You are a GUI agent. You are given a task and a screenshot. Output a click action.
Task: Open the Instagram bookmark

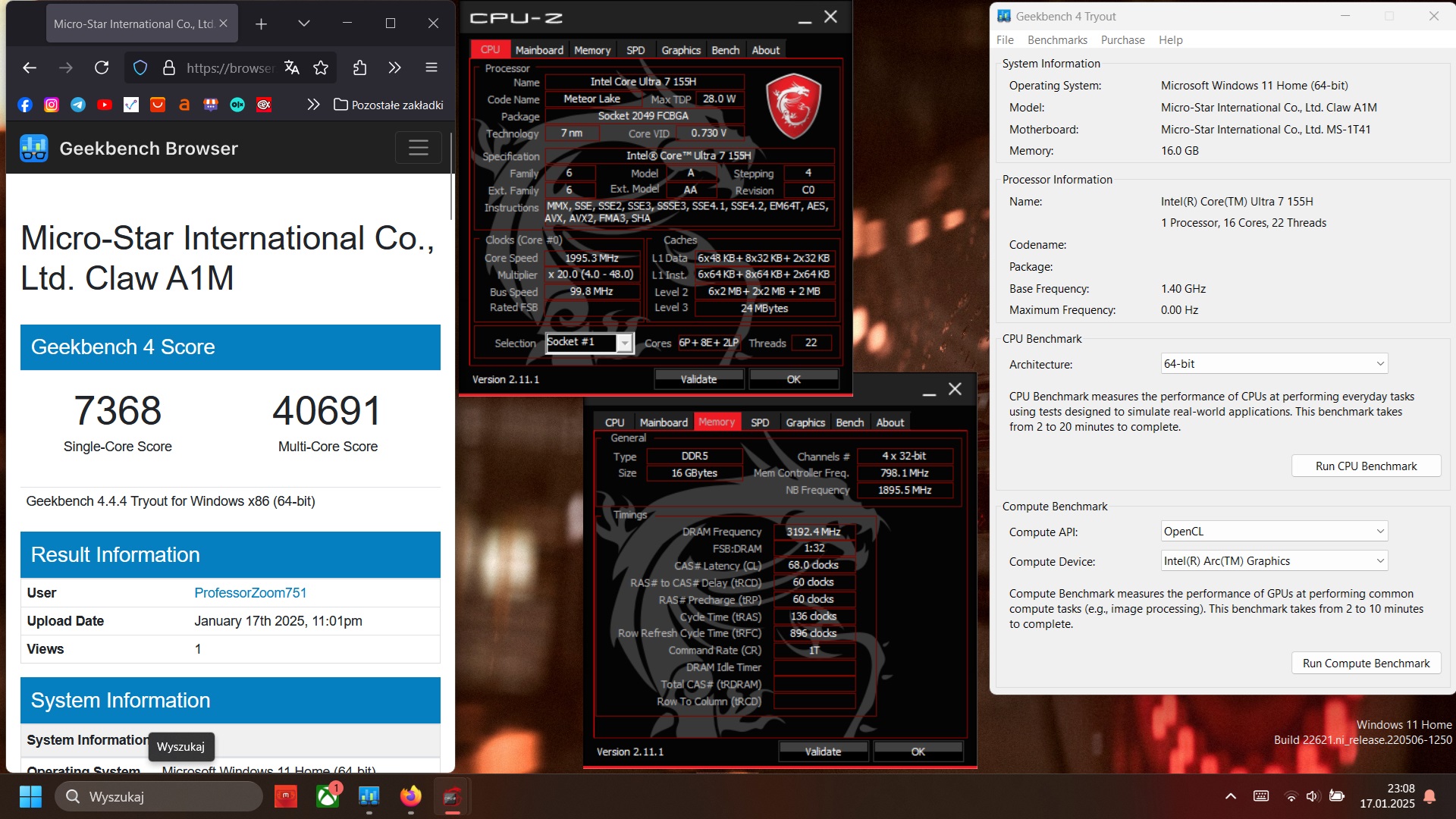pos(52,105)
